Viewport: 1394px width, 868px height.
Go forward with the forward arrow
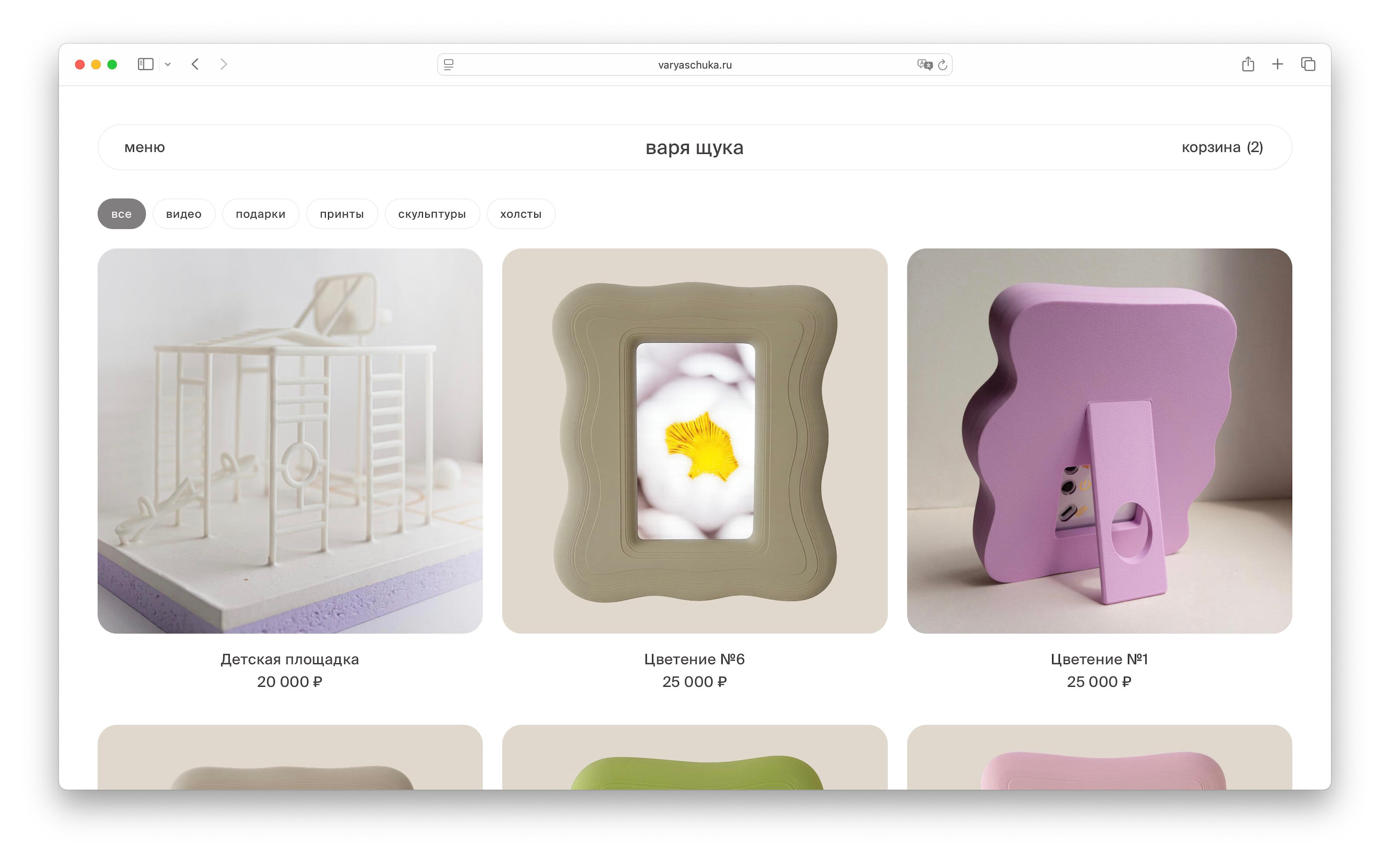223,64
